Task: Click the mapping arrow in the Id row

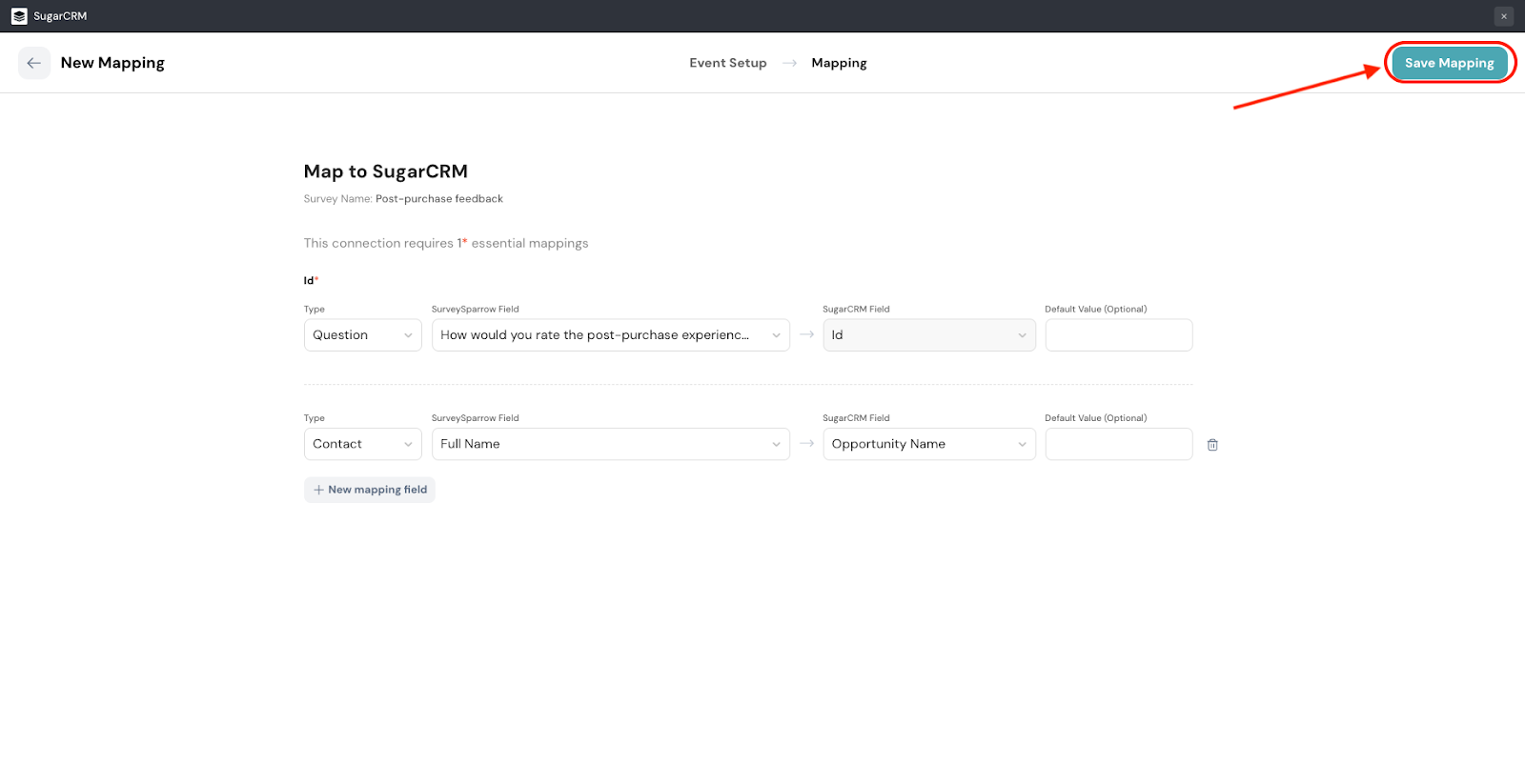Action: point(806,335)
